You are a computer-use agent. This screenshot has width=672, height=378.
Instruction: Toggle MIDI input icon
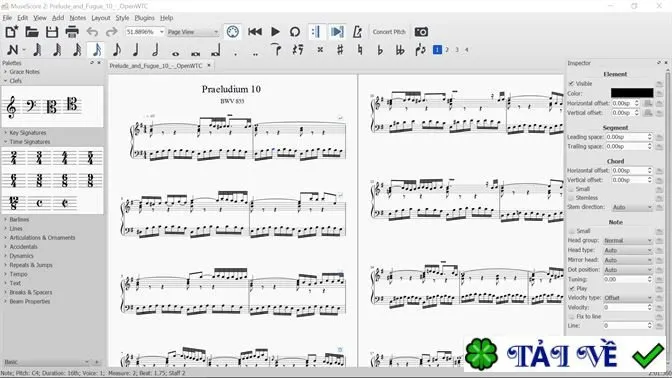point(233,32)
